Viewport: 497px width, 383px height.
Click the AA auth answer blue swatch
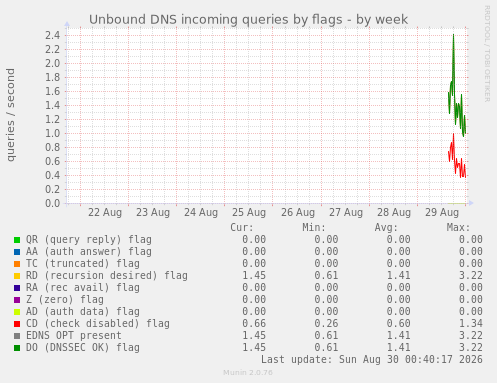click(17, 252)
